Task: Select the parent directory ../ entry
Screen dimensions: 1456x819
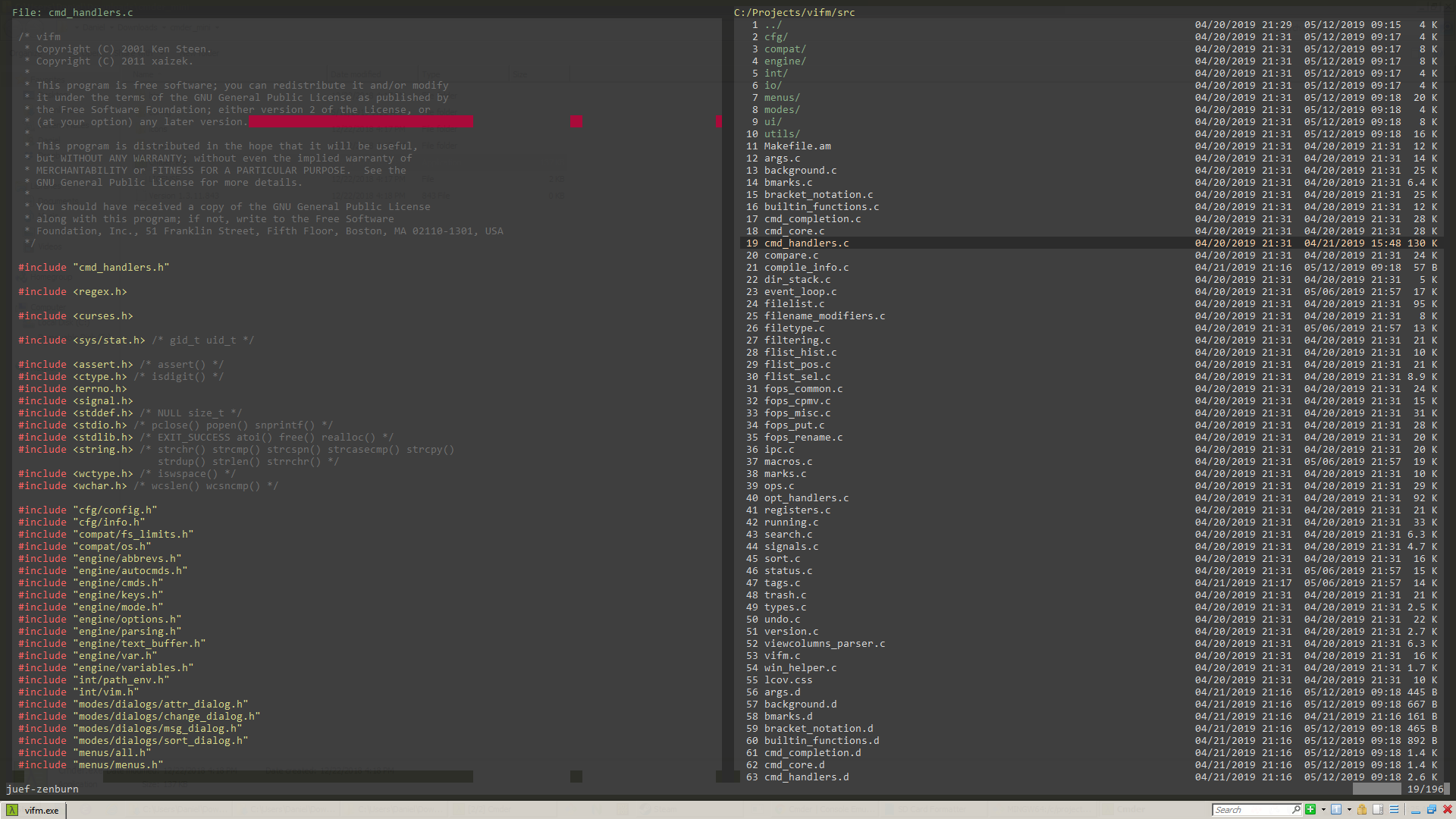Action: pyautogui.click(x=773, y=24)
